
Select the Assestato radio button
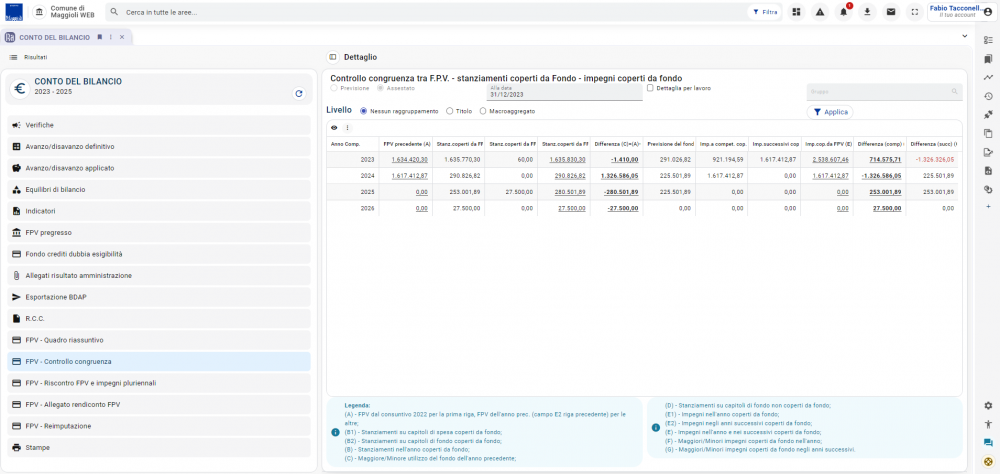pos(381,88)
